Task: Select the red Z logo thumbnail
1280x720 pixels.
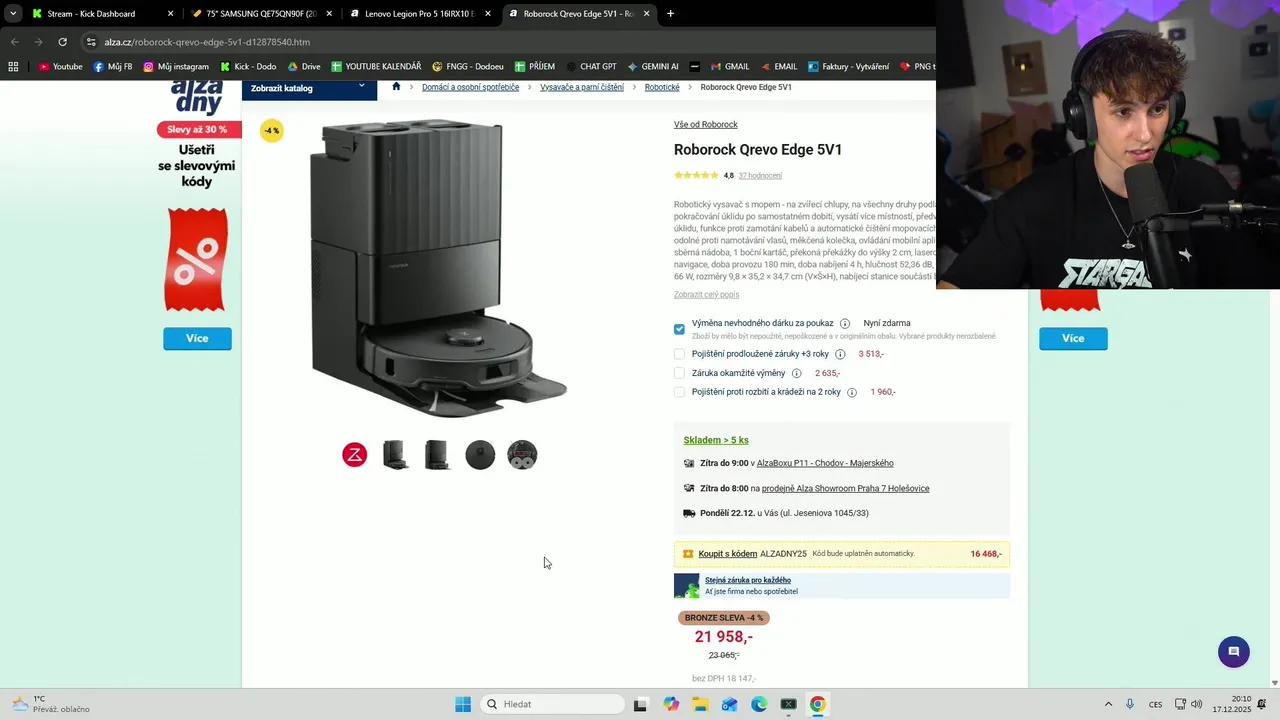Action: pyautogui.click(x=355, y=455)
